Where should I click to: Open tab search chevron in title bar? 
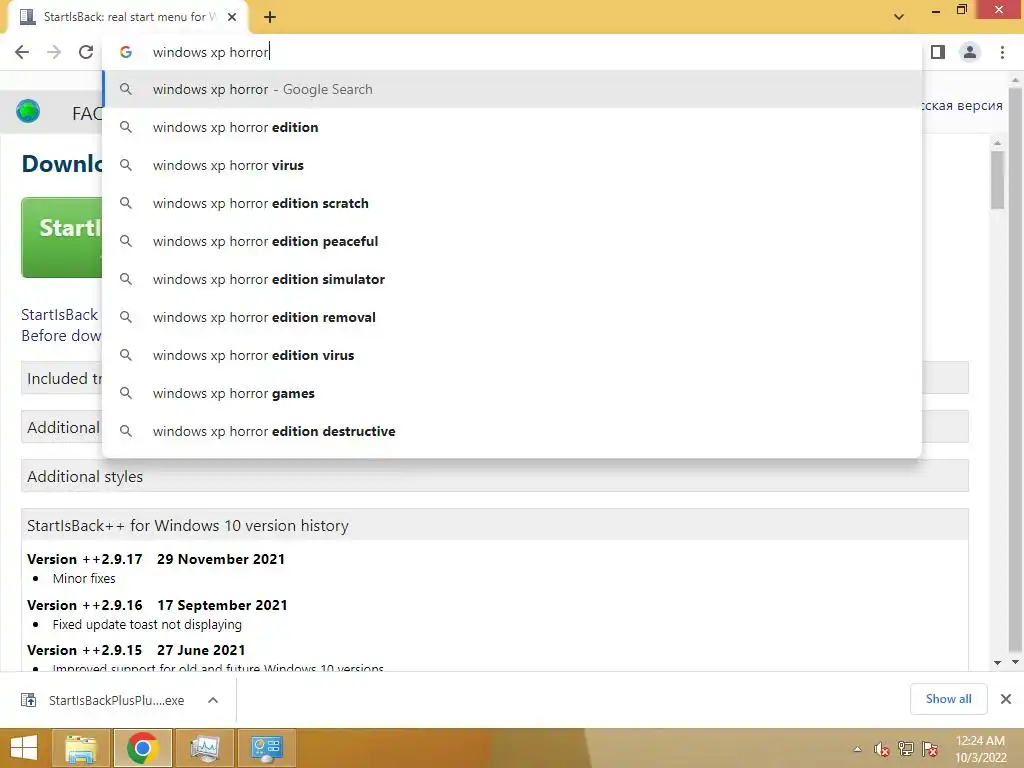click(899, 17)
